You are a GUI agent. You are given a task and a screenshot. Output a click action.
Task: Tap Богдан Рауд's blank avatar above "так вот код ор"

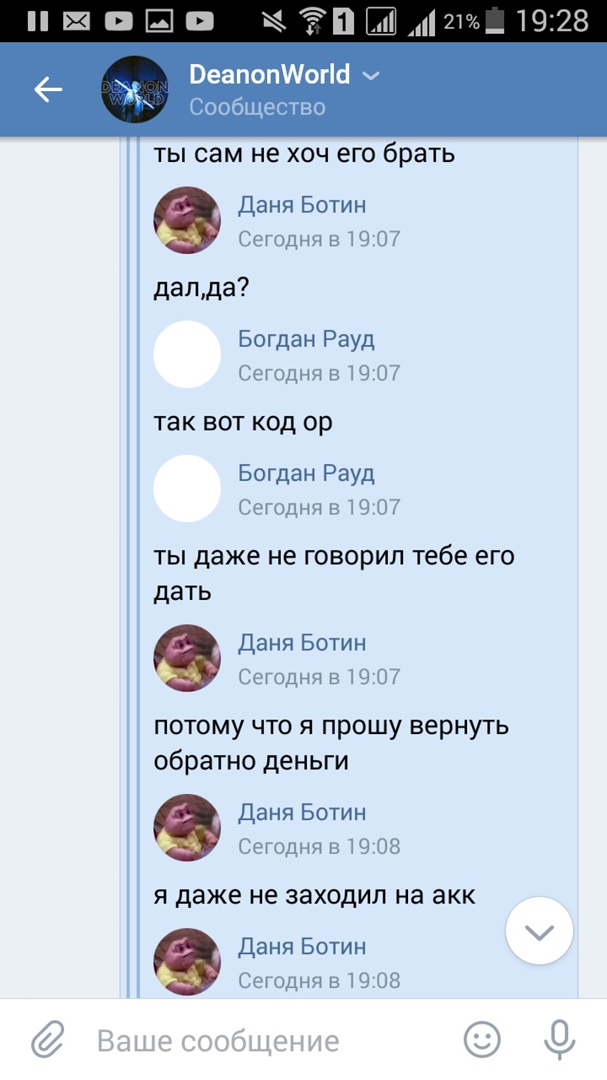tap(187, 354)
